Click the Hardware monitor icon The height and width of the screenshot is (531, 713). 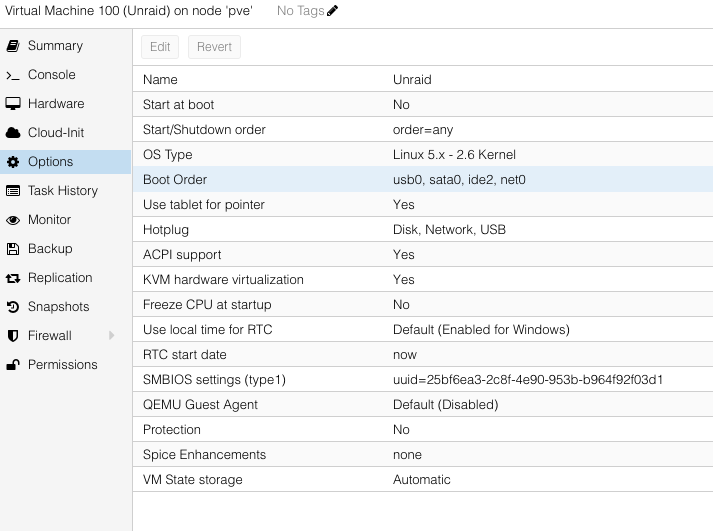(13, 104)
